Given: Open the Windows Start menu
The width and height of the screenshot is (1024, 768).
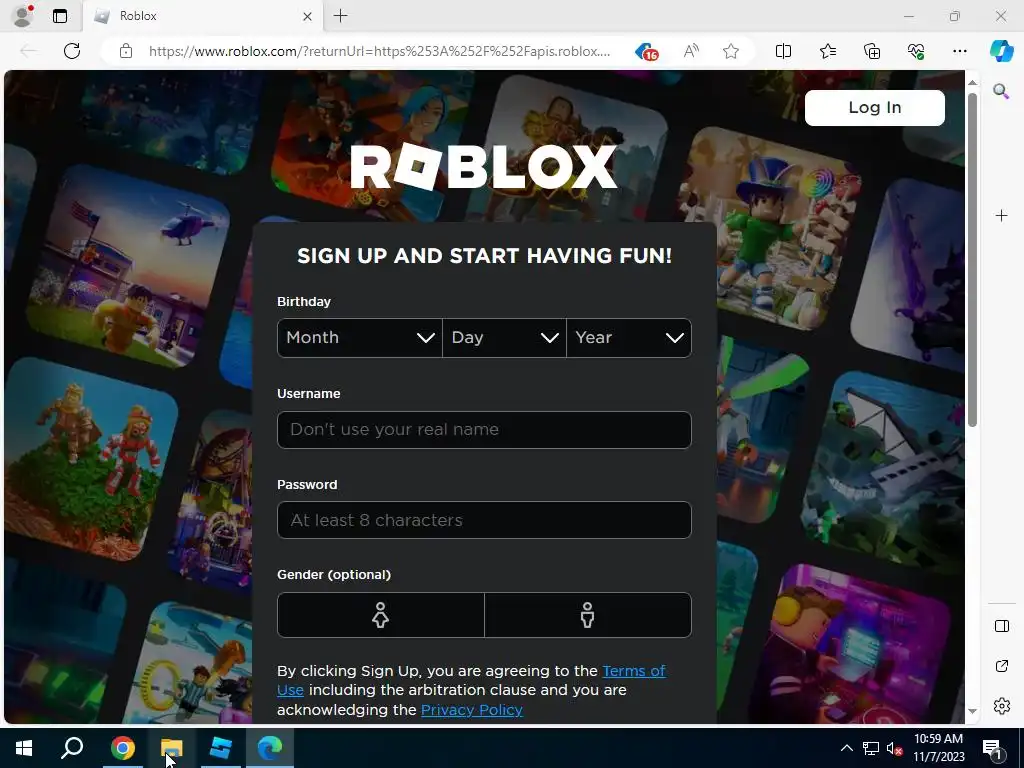Looking at the screenshot, I should point(24,748).
